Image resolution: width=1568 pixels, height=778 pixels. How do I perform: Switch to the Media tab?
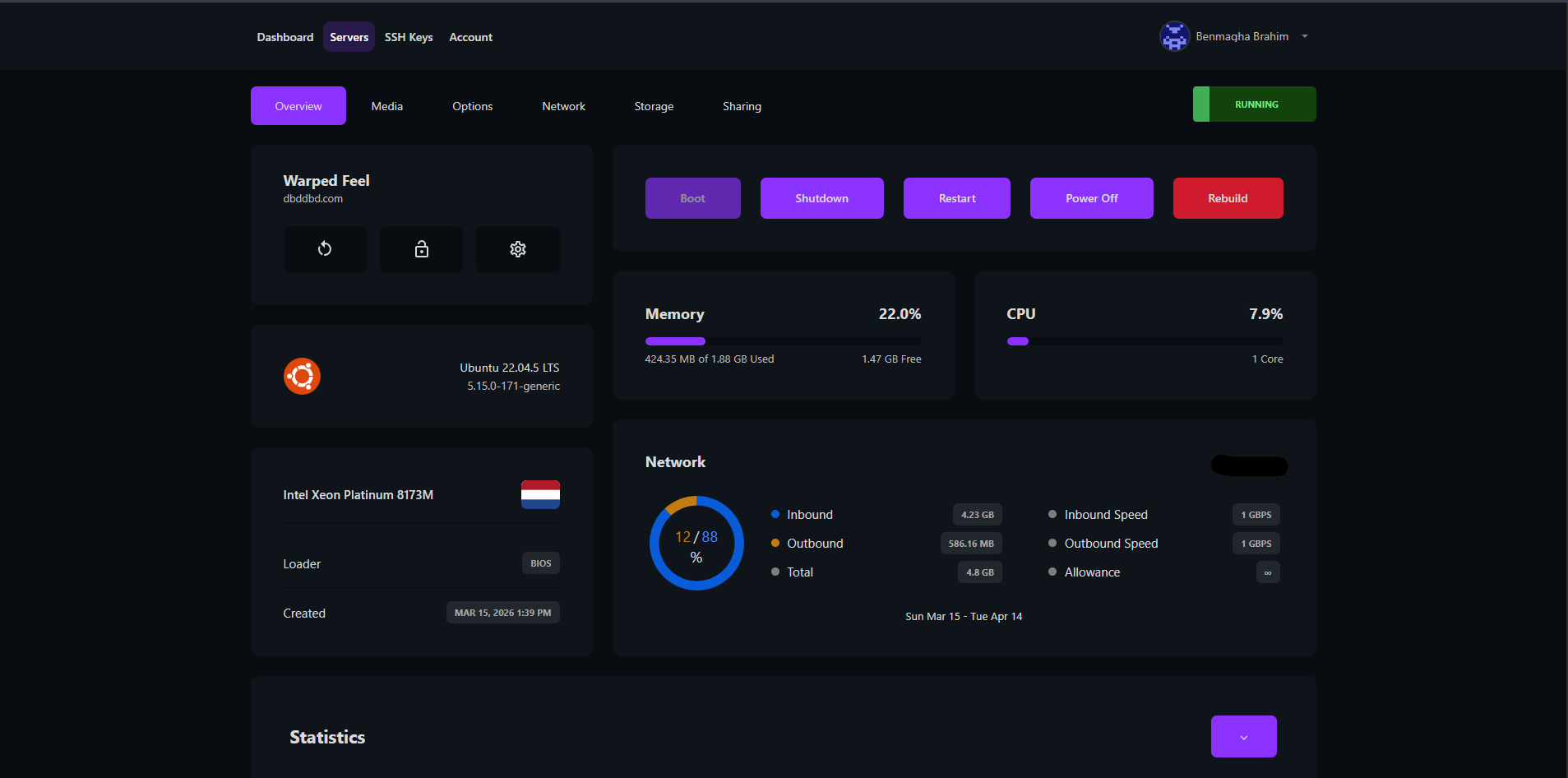386,105
